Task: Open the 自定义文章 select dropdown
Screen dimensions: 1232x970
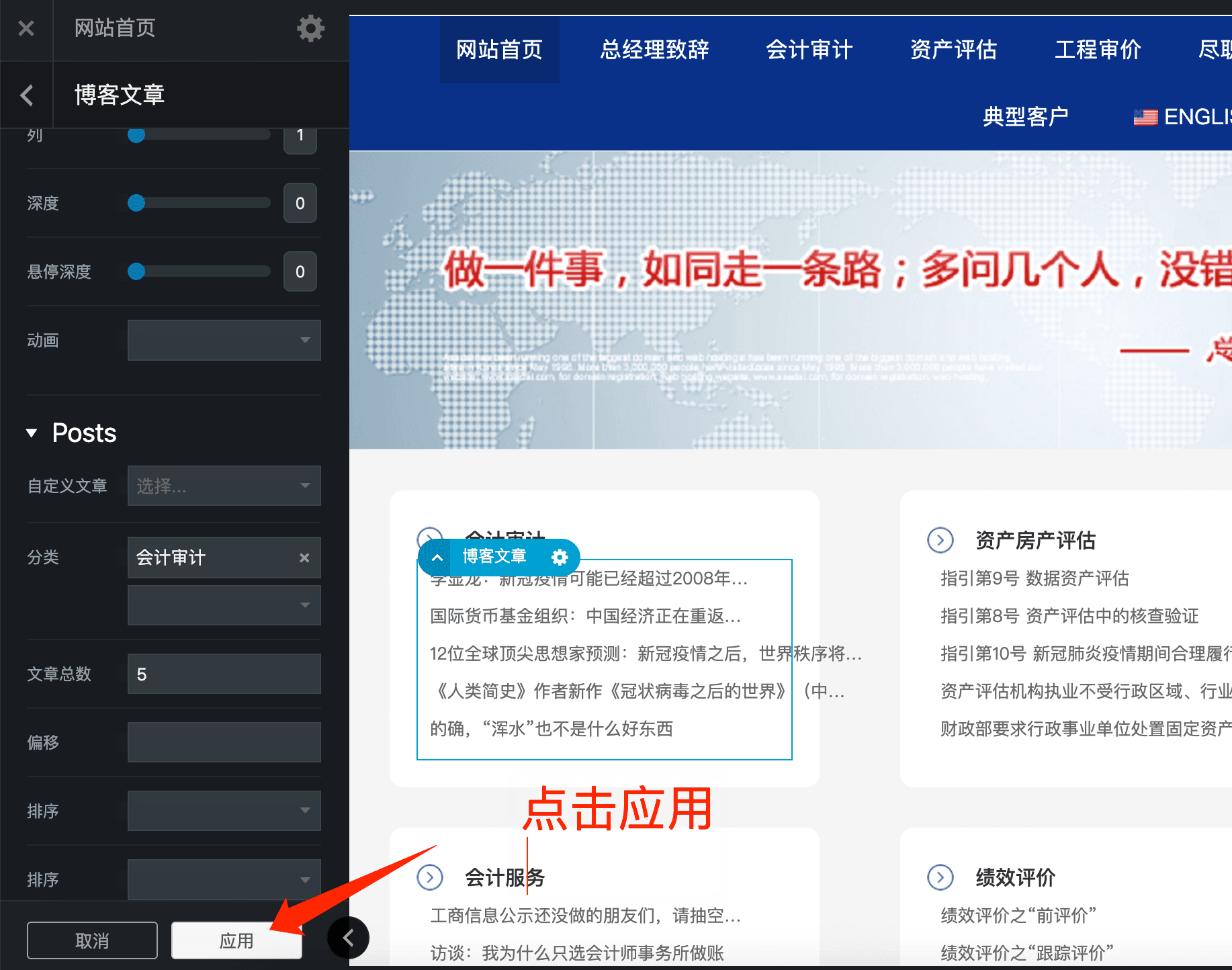Action: click(224, 486)
